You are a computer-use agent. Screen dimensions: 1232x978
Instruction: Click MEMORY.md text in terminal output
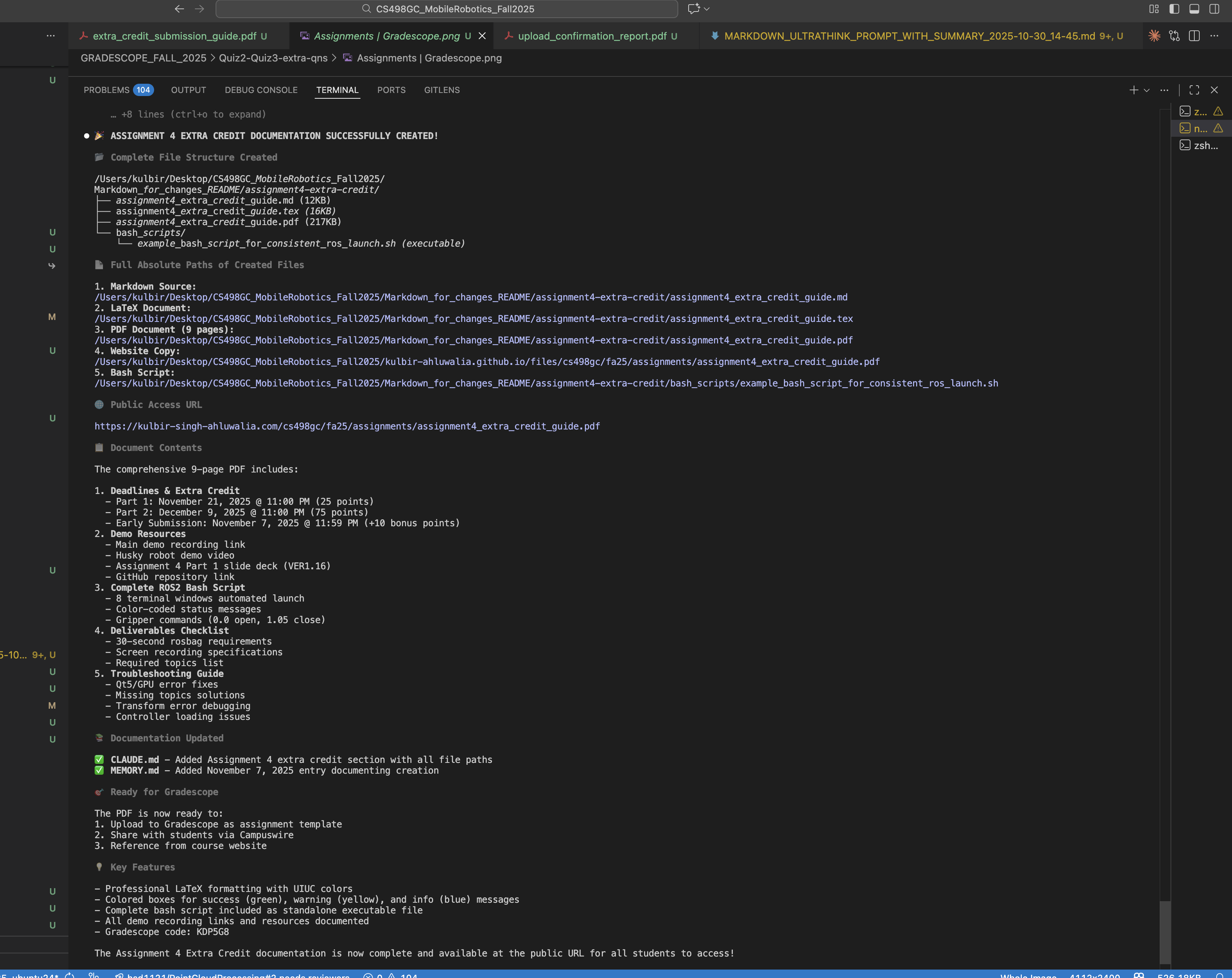pos(135,771)
